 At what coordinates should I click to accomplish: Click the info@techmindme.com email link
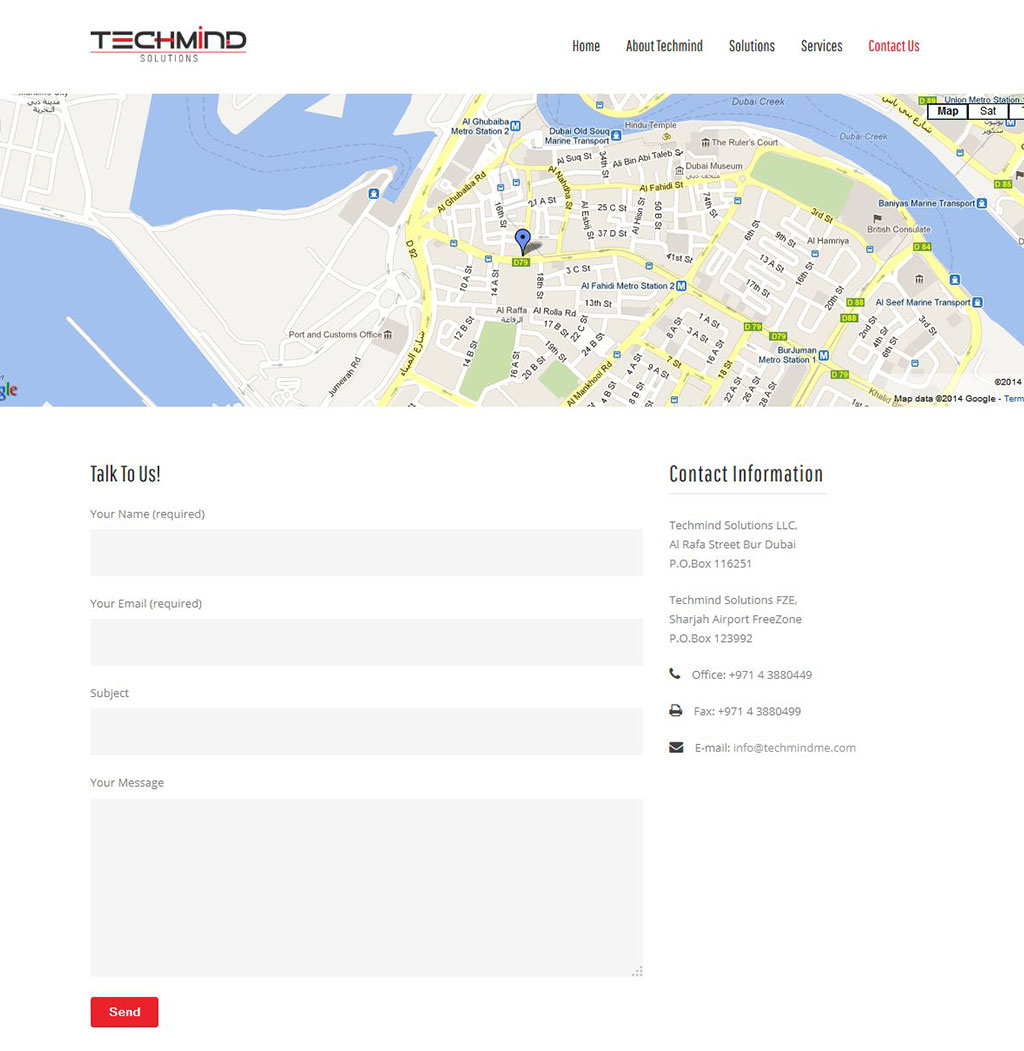tap(794, 748)
